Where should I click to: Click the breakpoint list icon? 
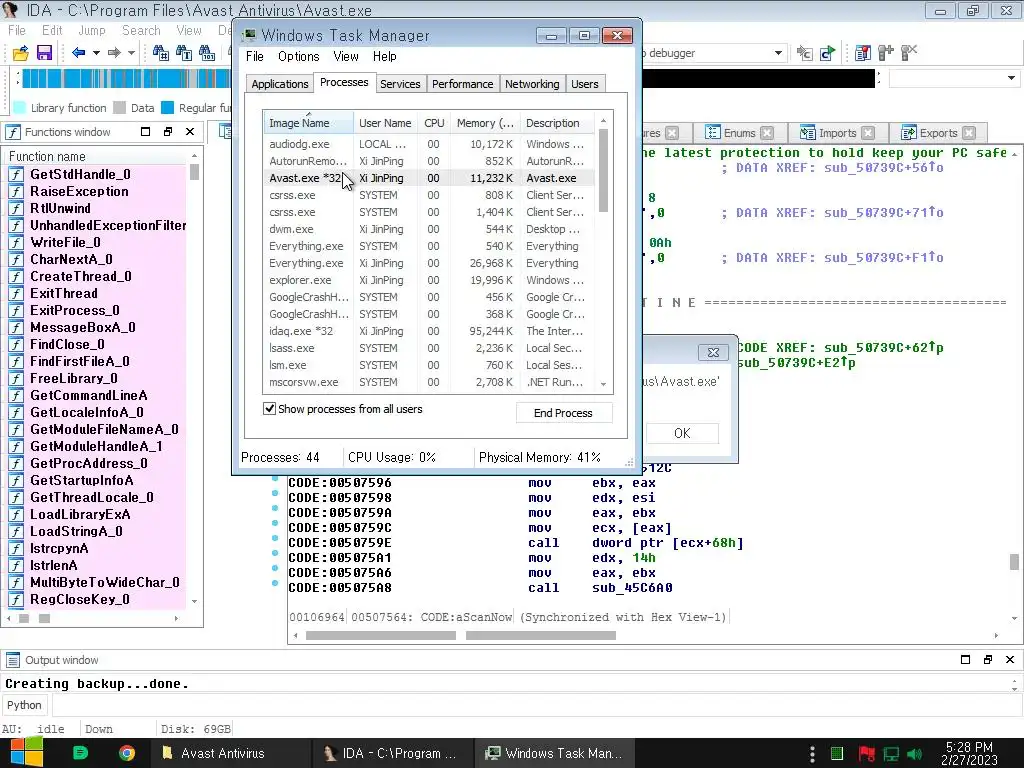863,53
